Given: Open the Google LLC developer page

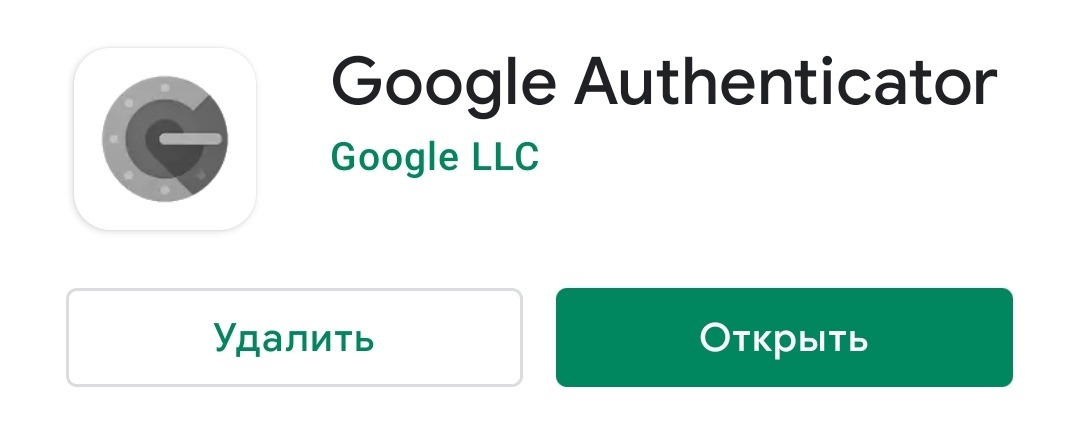Looking at the screenshot, I should point(435,156).
